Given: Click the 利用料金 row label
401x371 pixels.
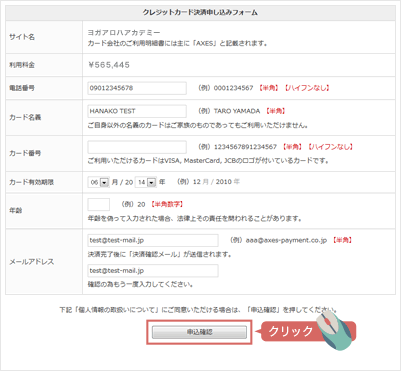Looking at the screenshot, I should coord(22,65).
